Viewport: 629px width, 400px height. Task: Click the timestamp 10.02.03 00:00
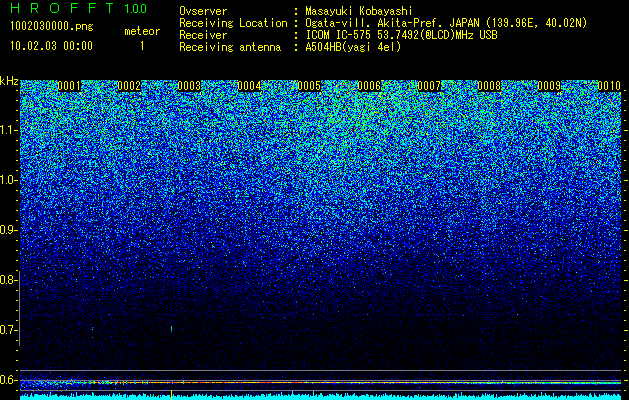click(51, 46)
